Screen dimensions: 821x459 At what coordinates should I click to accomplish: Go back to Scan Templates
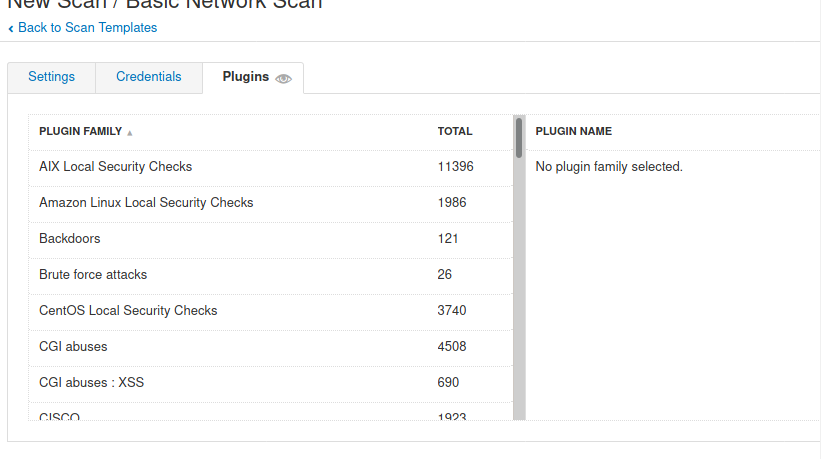(x=87, y=28)
